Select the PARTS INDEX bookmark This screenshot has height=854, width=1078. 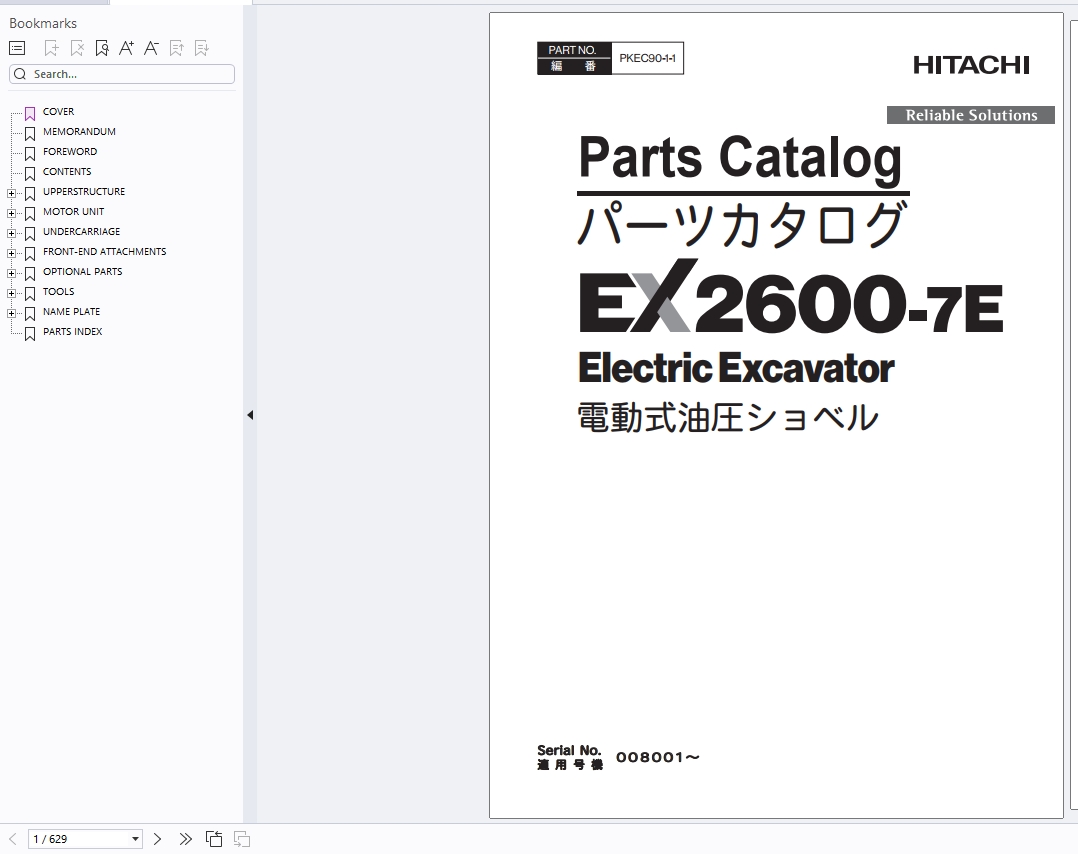pyautogui.click(x=72, y=332)
